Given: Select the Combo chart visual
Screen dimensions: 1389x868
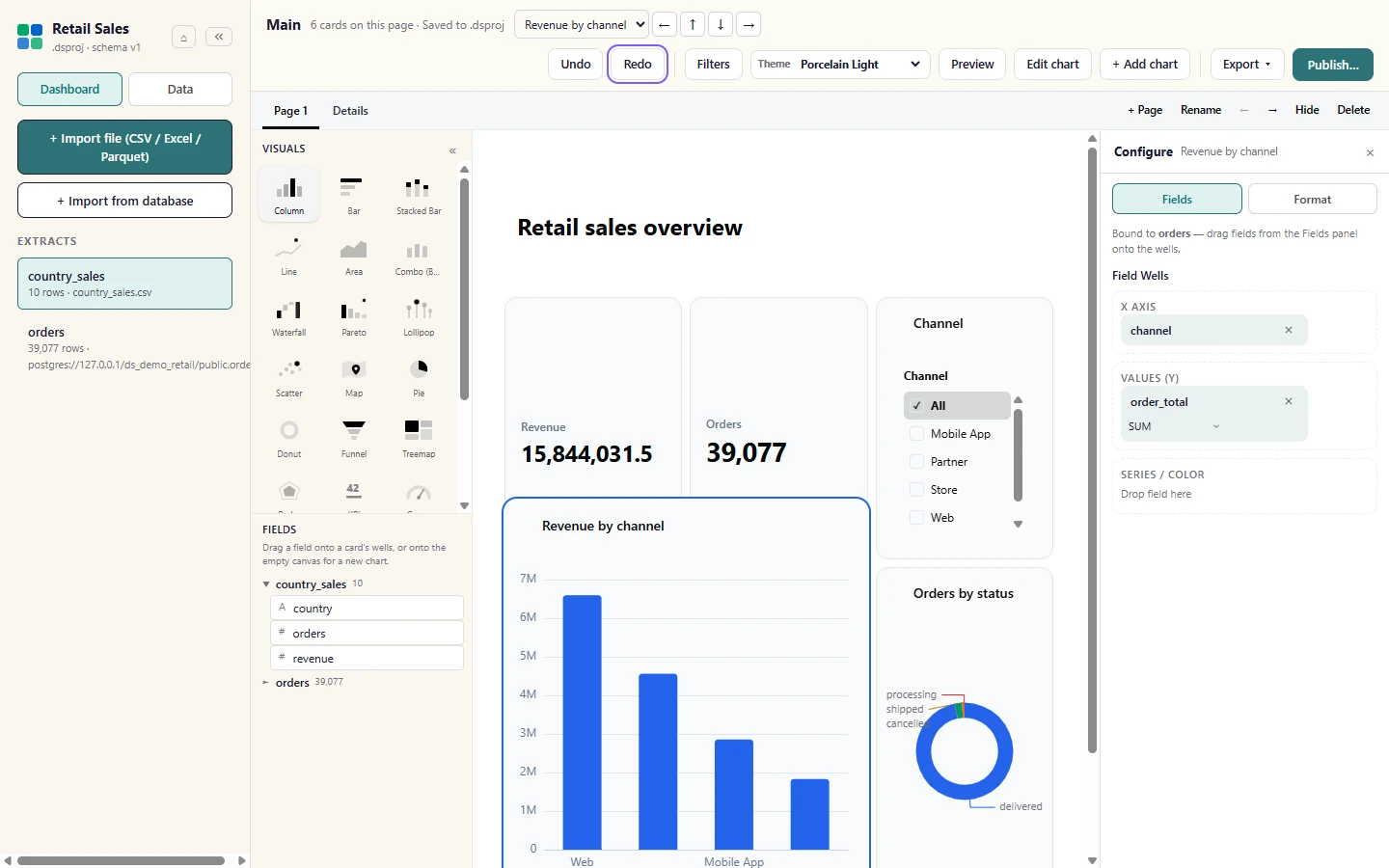Looking at the screenshot, I should [x=419, y=255].
